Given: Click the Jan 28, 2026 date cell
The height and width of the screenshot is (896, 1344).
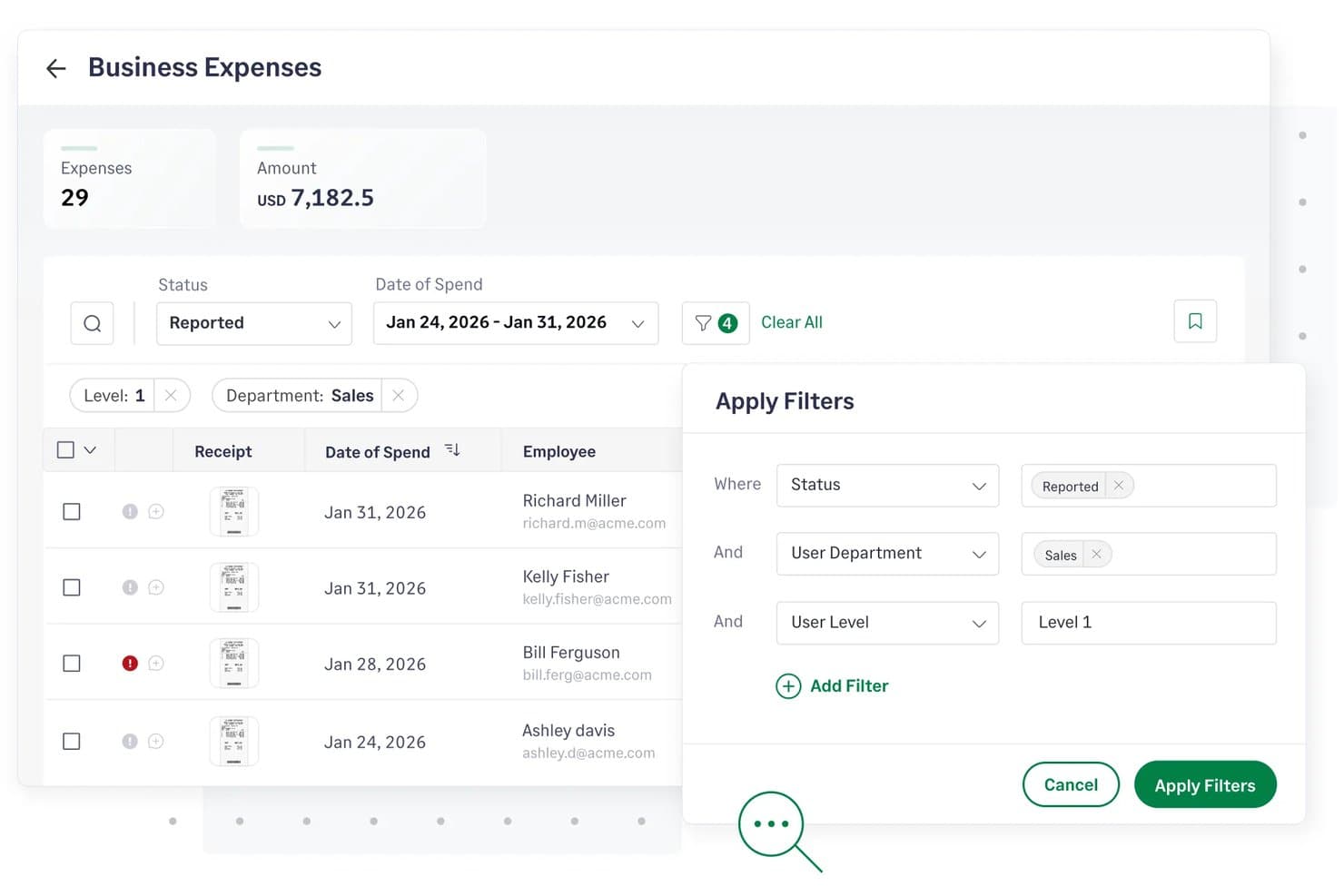Looking at the screenshot, I should [x=375, y=665].
